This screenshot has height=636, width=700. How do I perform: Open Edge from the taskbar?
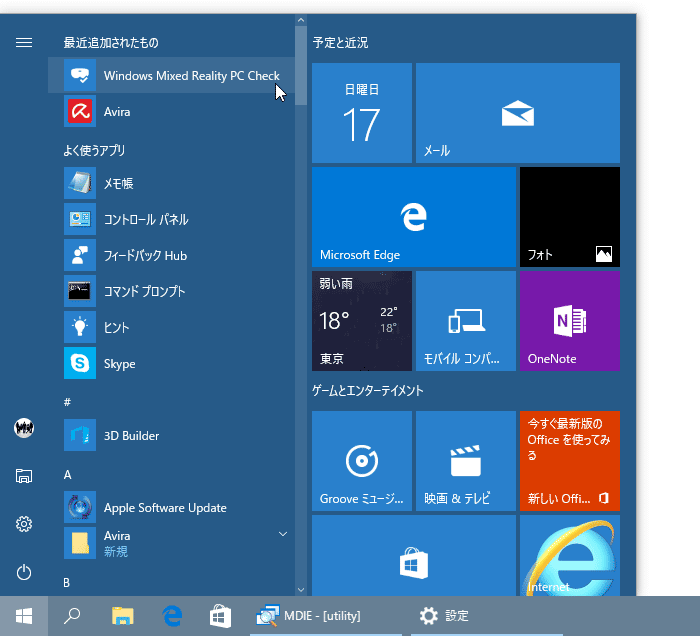tap(172, 616)
